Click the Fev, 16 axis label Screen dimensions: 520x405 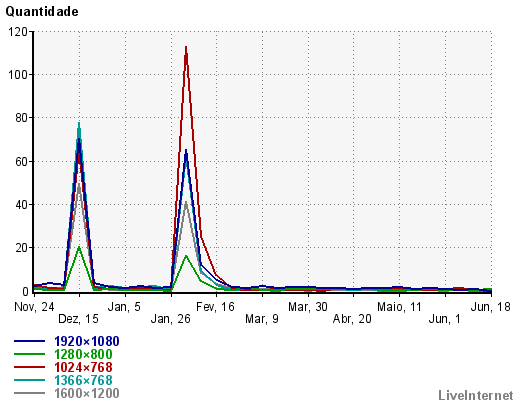tap(215, 307)
